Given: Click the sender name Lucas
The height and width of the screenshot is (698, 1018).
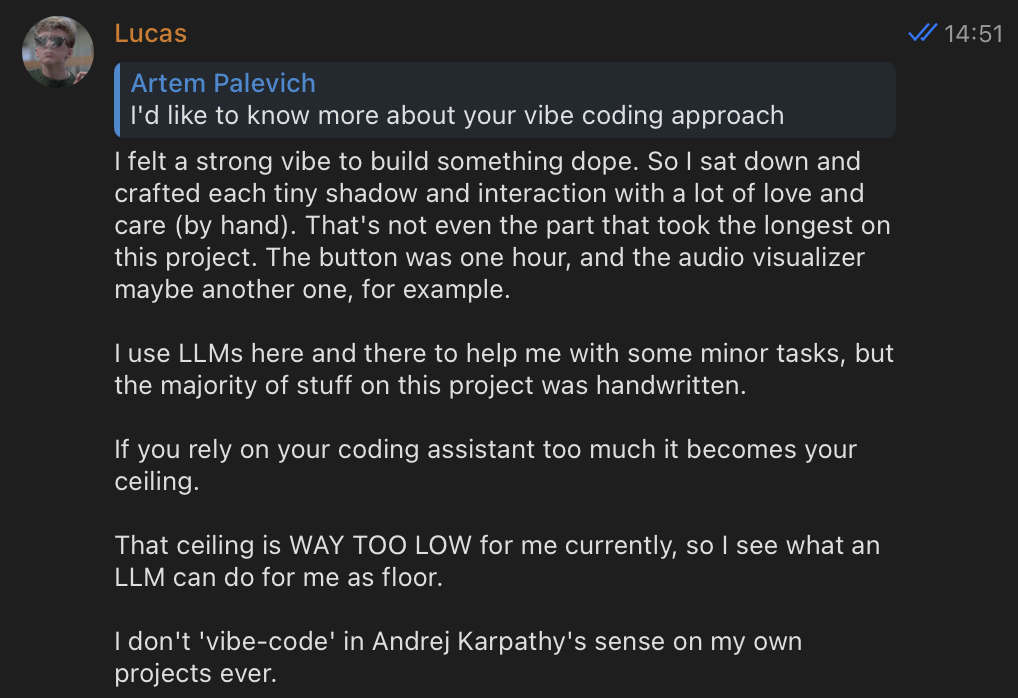Looking at the screenshot, I should (151, 33).
